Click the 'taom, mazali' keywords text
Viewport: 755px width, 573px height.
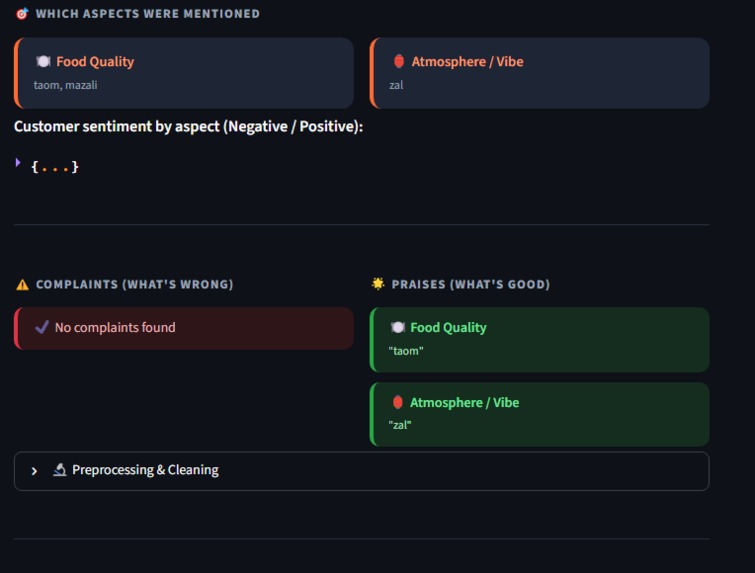[65, 85]
